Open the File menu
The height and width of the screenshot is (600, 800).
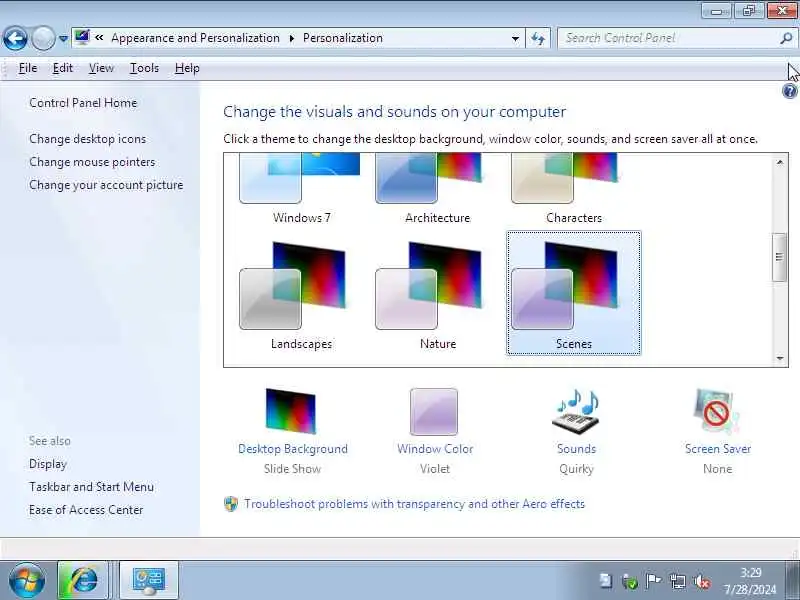(x=28, y=68)
